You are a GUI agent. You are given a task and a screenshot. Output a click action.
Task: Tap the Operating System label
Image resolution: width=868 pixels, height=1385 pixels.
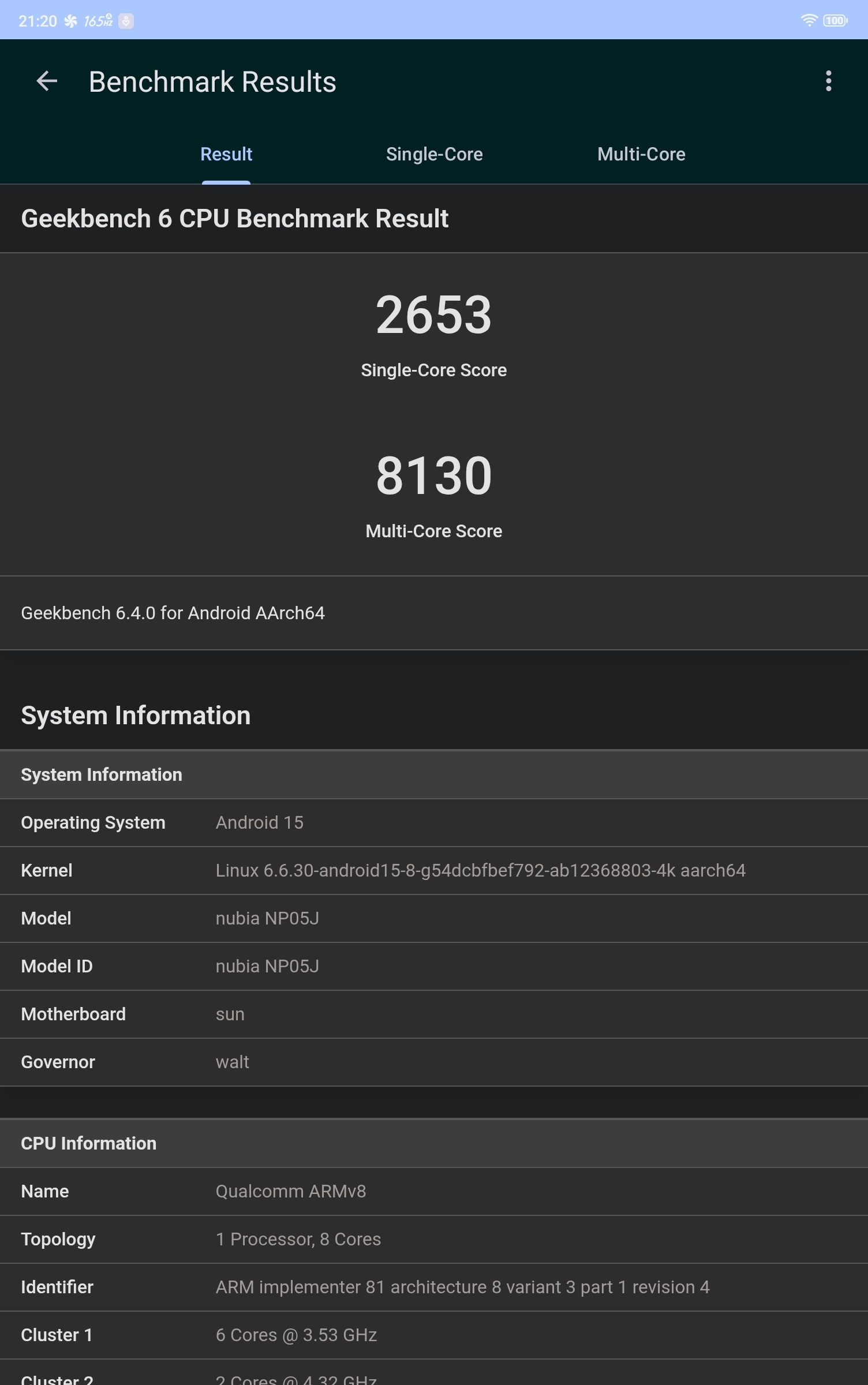[x=93, y=822]
